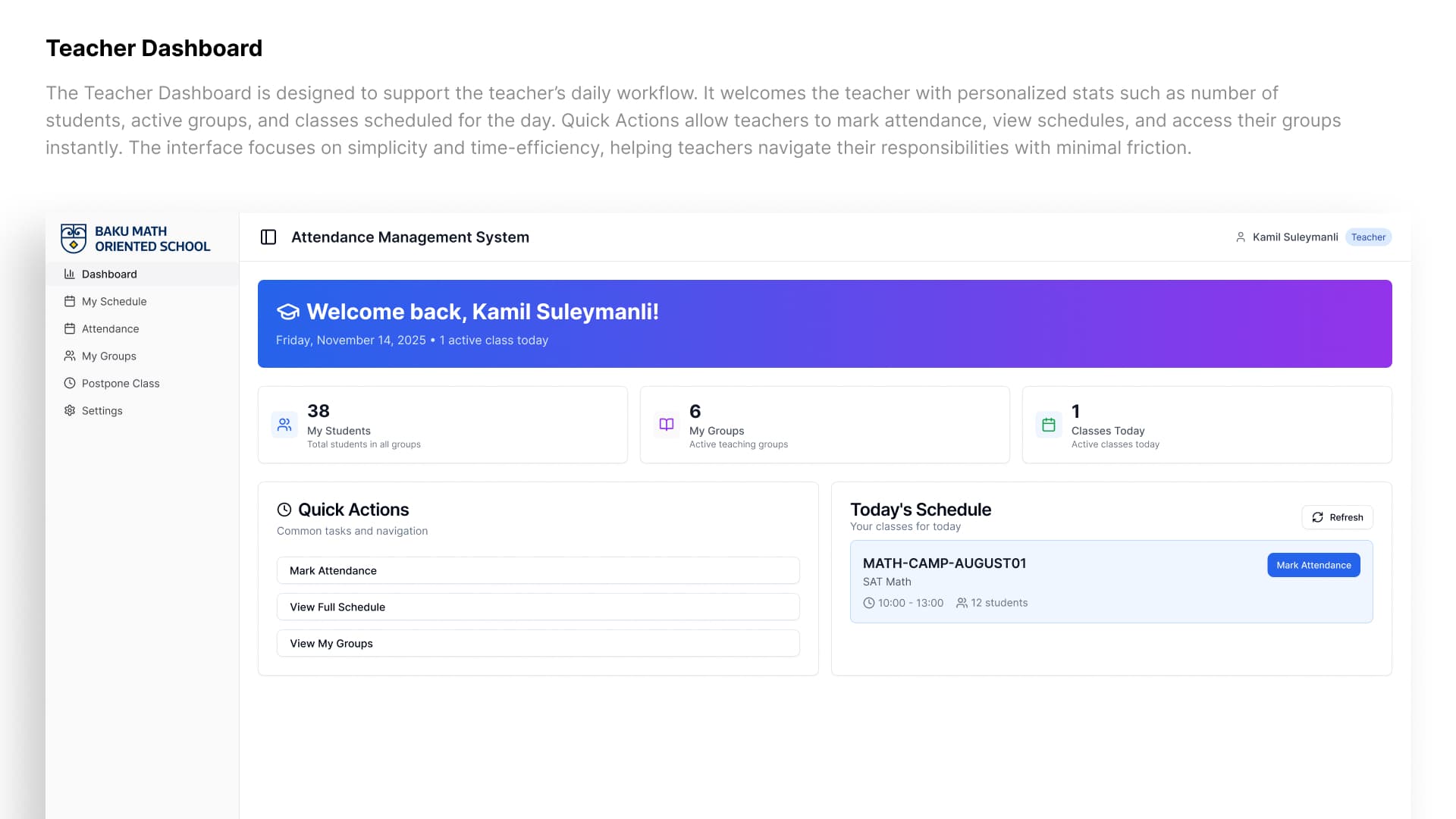Click the Teacher role badge
The height and width of the screenshot is (819, 1456).
tap(1368, 237)
